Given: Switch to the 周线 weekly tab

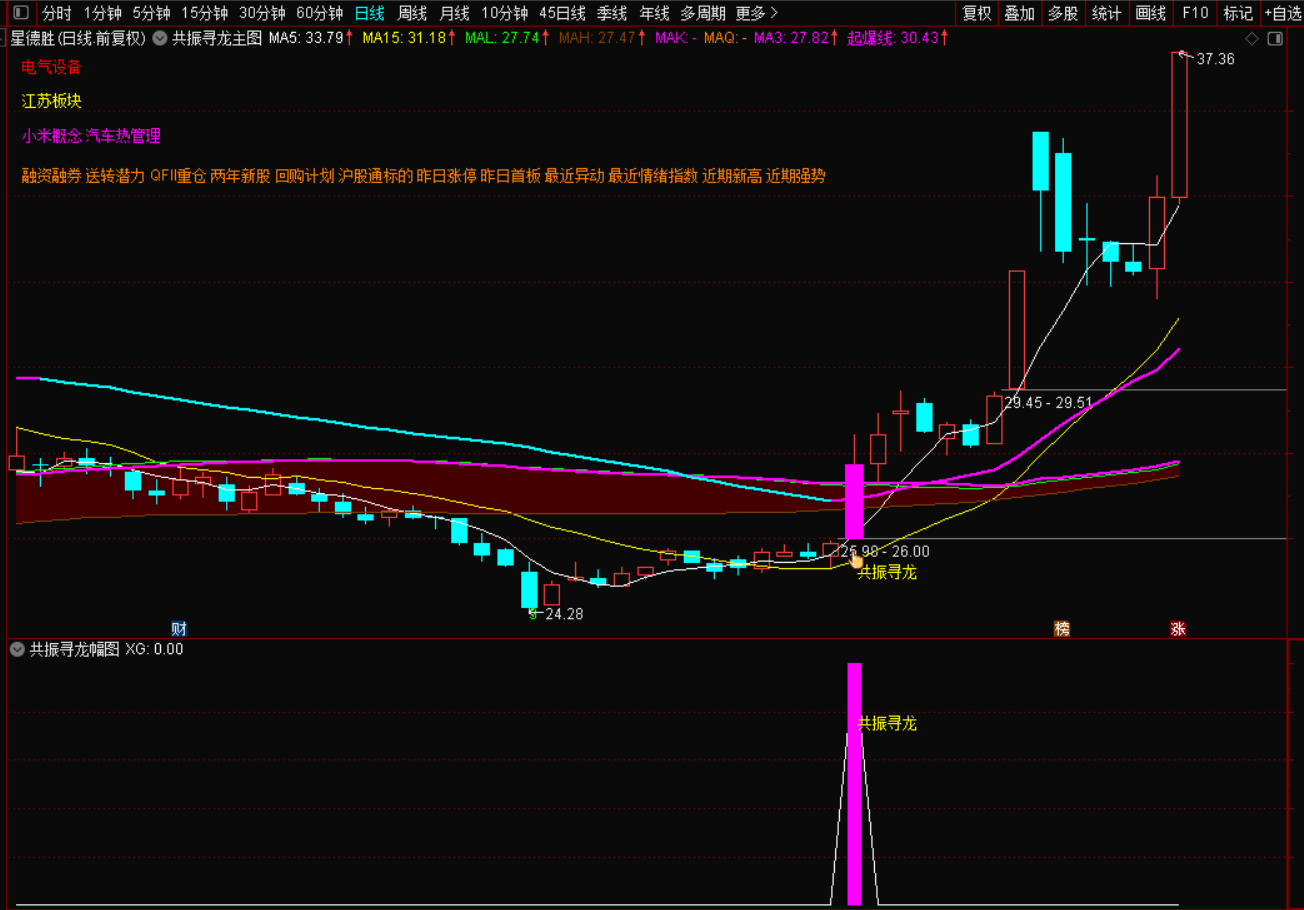Looking at the screenshot, I should (412, 13).
